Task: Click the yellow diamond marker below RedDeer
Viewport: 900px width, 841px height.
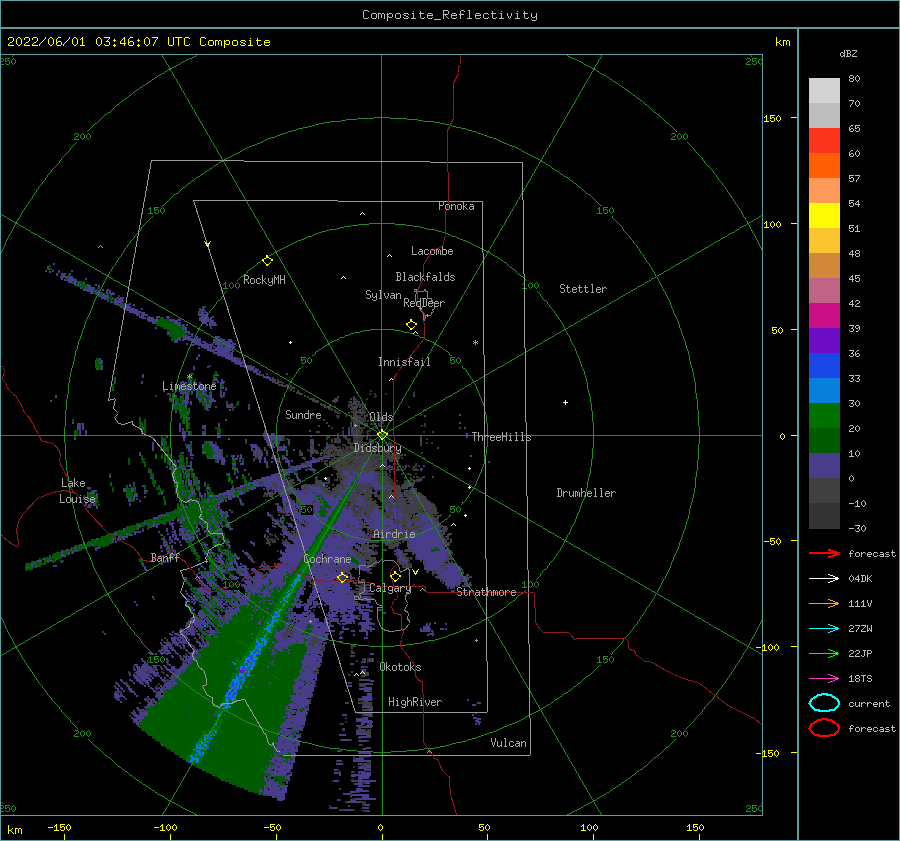Action: (411, 325)
